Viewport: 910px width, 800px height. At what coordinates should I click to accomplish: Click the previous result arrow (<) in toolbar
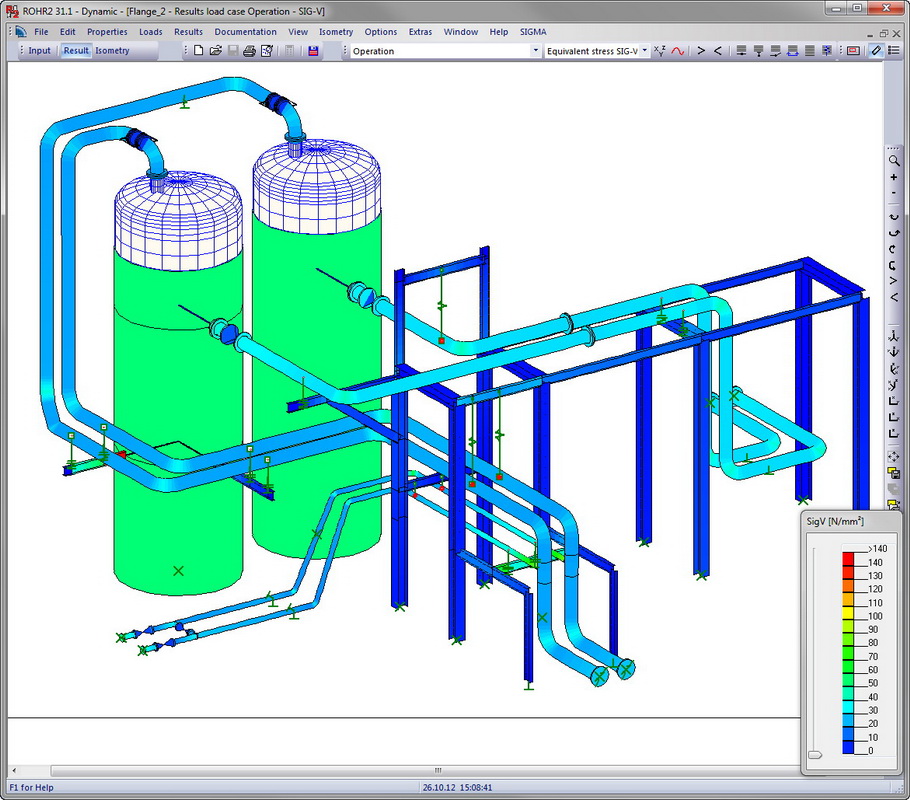click(717, 50)
